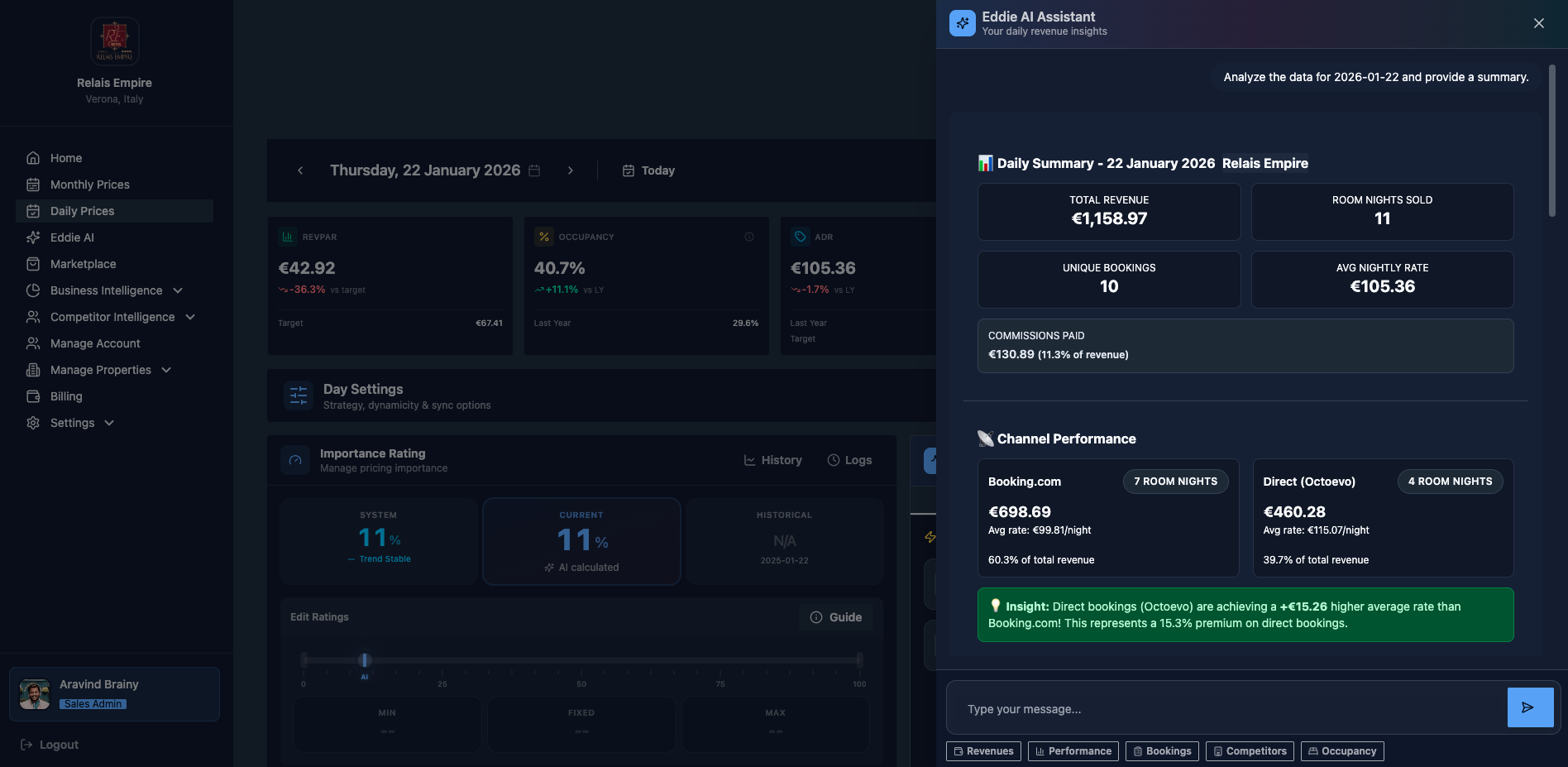Viewport: 1568px width, 767px height.
Task: Expand the Manage Properties submenu
Action: tap(166, 370)
